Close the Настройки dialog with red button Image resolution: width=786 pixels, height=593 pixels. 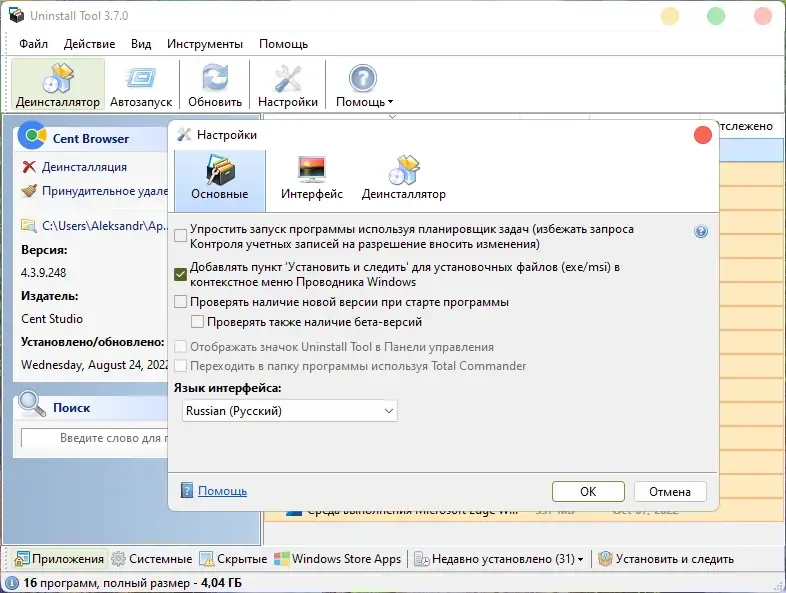tap(703, 135)
